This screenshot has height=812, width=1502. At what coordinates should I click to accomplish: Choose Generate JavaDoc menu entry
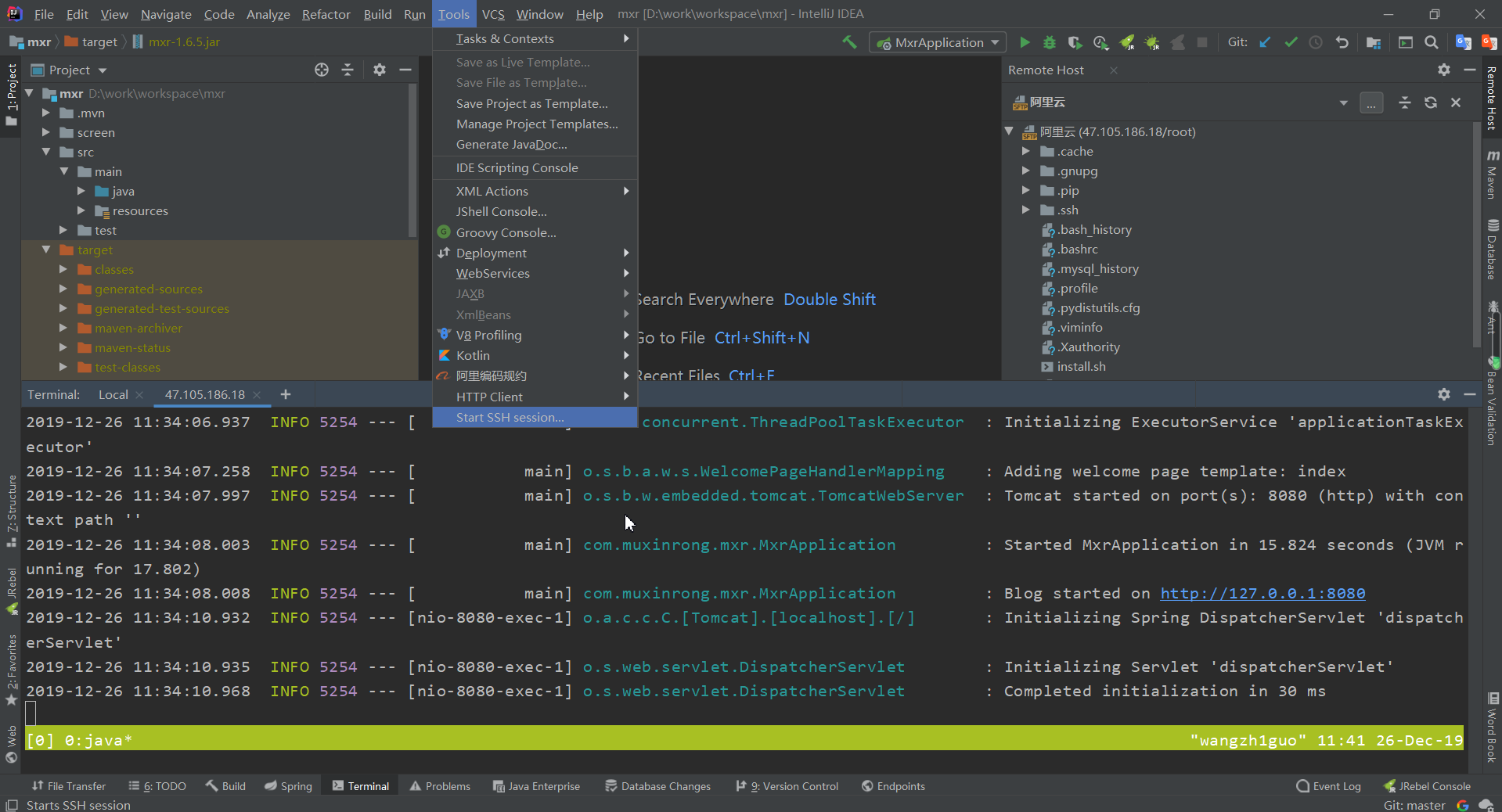point(535,144)
